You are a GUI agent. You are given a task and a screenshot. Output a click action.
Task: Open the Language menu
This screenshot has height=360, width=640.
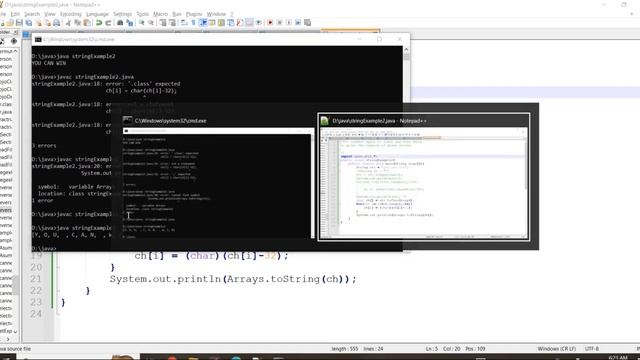98,14
